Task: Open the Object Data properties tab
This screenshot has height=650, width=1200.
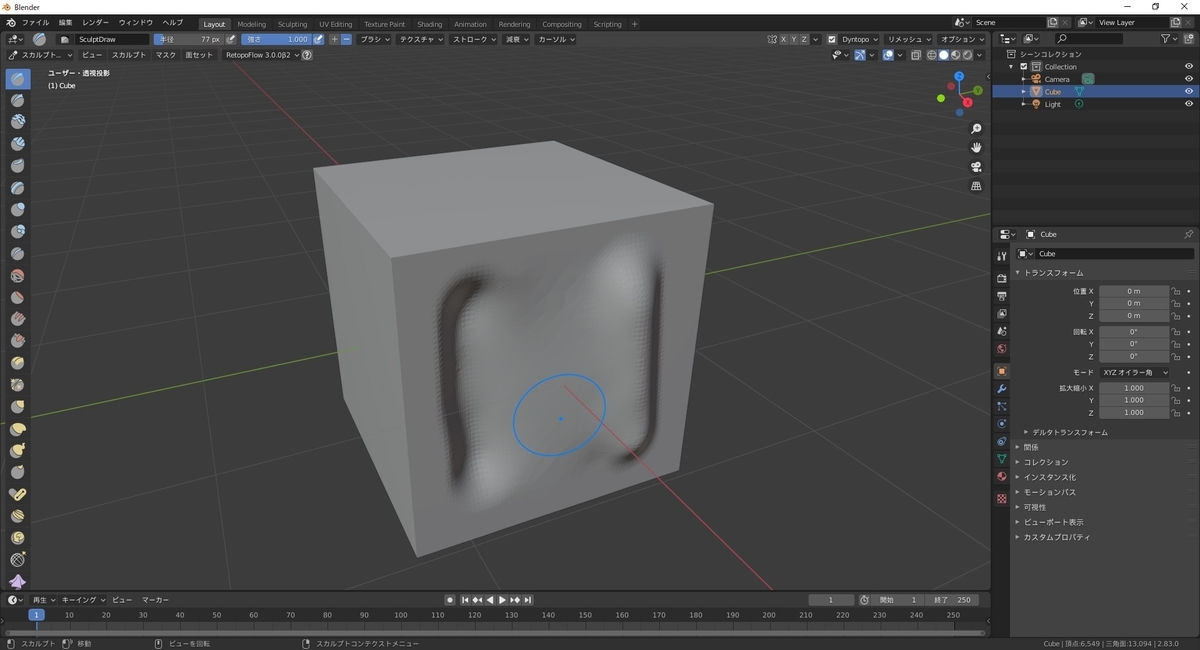Action: [1002, 459]
